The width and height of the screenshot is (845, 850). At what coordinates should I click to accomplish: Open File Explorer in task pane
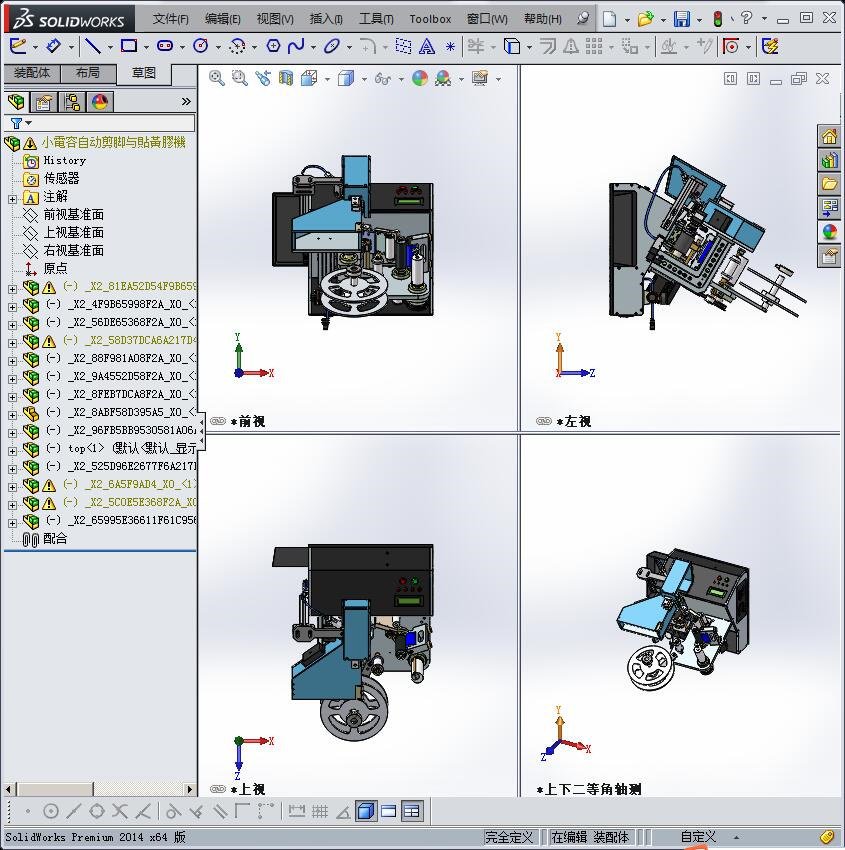[829, 184]
